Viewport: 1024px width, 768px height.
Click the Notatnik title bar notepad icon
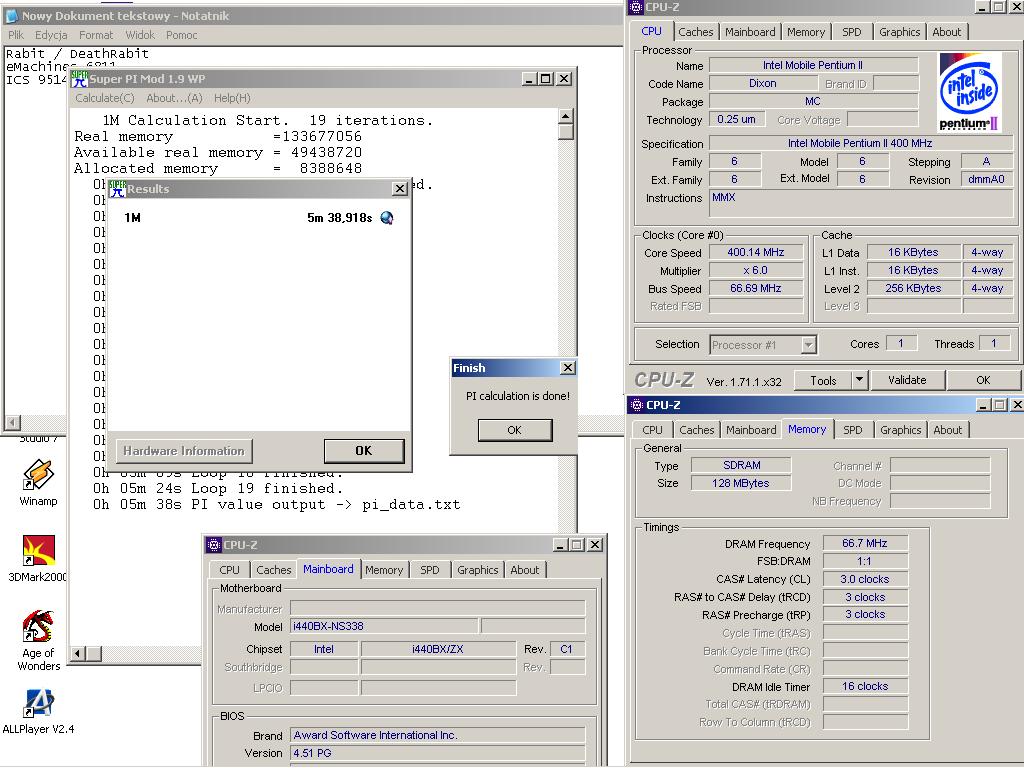pos(11,16)
